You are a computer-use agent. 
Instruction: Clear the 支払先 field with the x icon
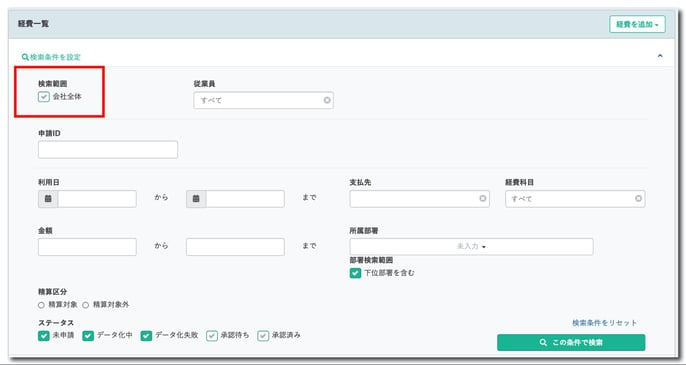(x=483, y=198)
